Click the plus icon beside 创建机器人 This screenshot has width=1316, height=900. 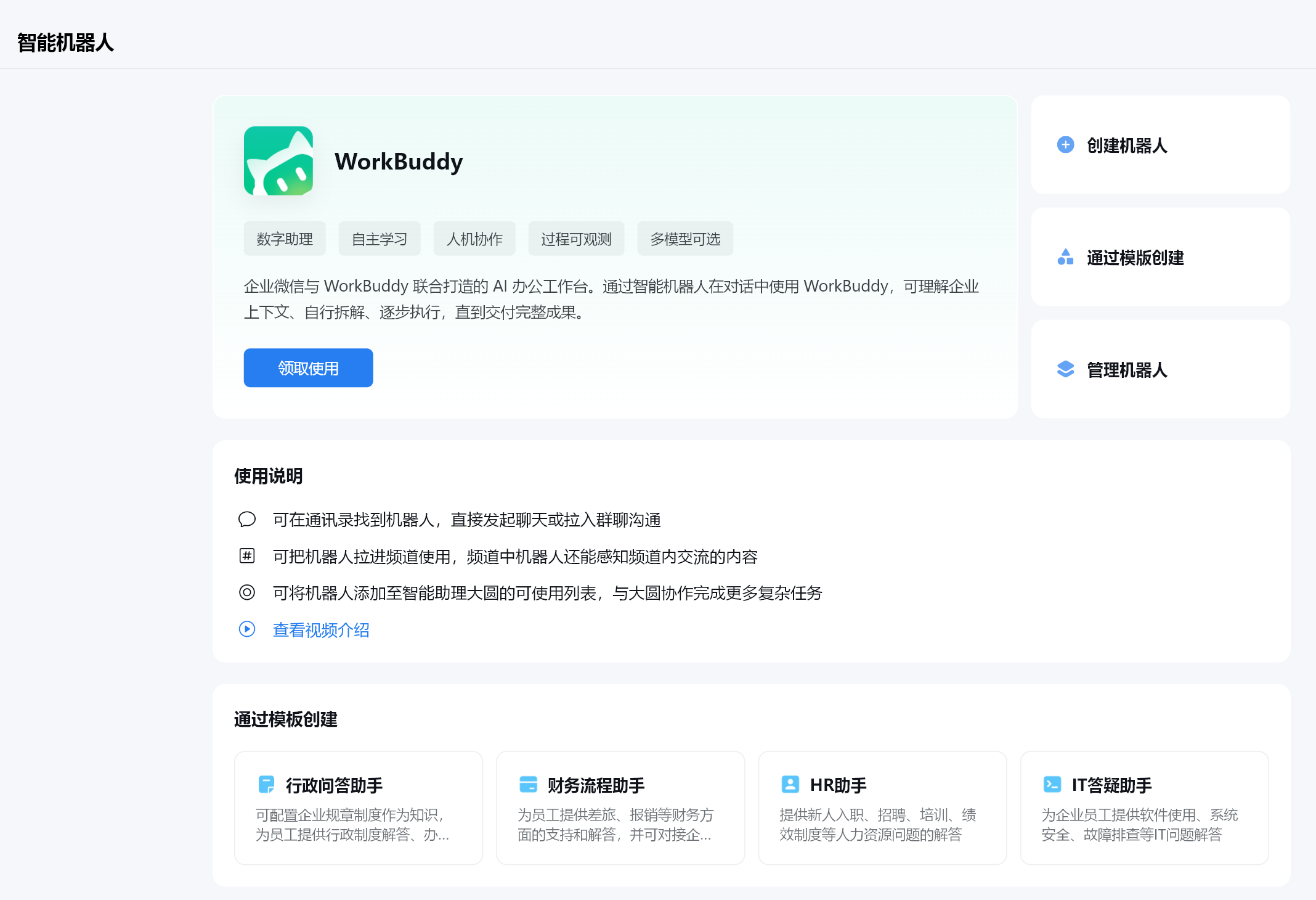point(1065,145)
